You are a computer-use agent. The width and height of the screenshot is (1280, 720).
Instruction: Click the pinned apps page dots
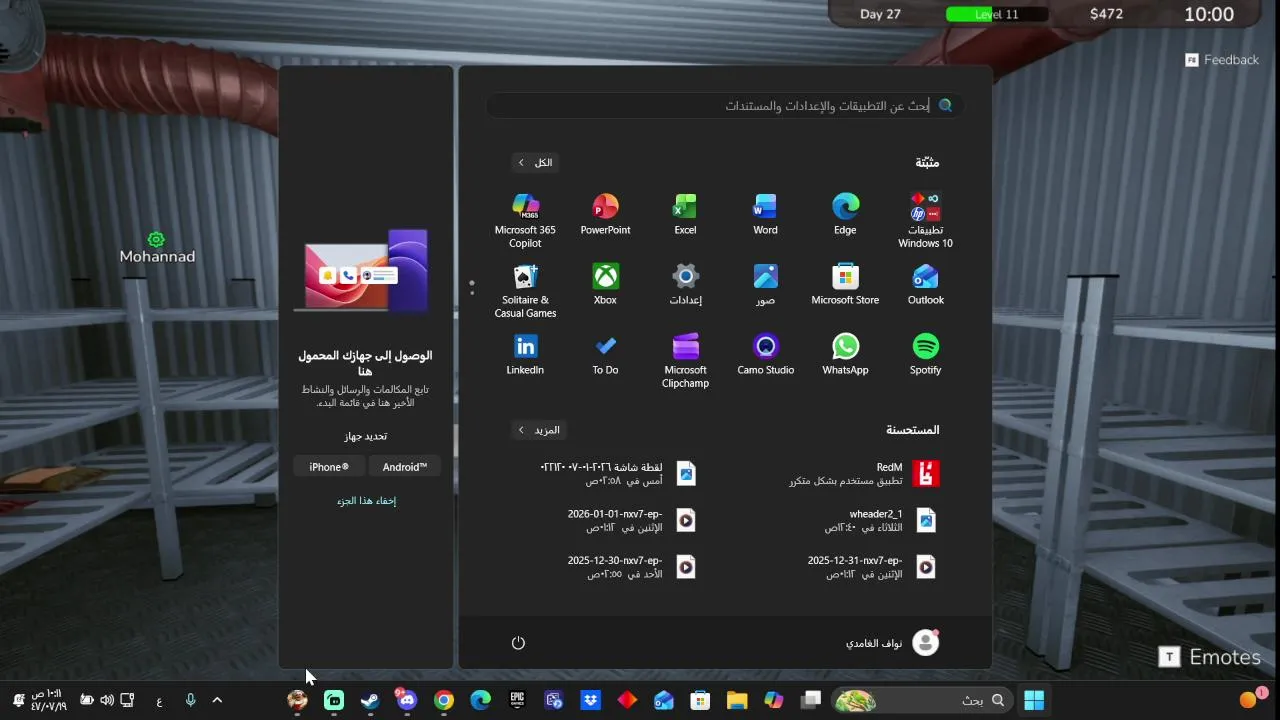point(472,287)
